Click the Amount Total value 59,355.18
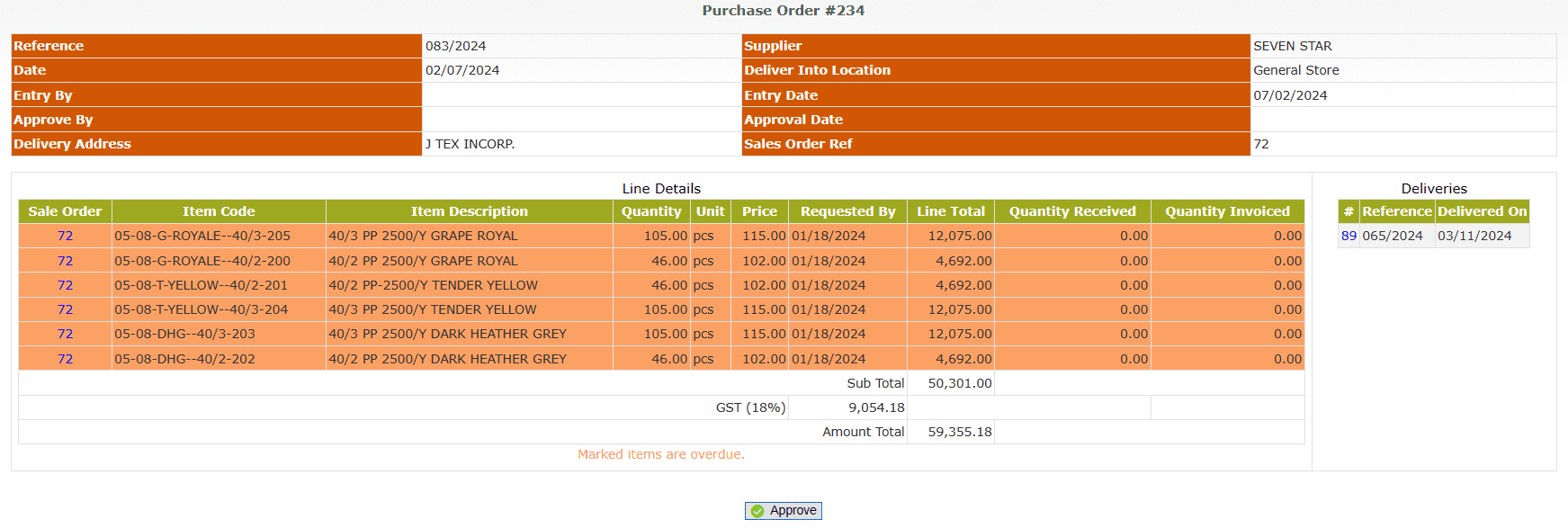This screenshot has width=1568, height=528. [x=959, y=432]
